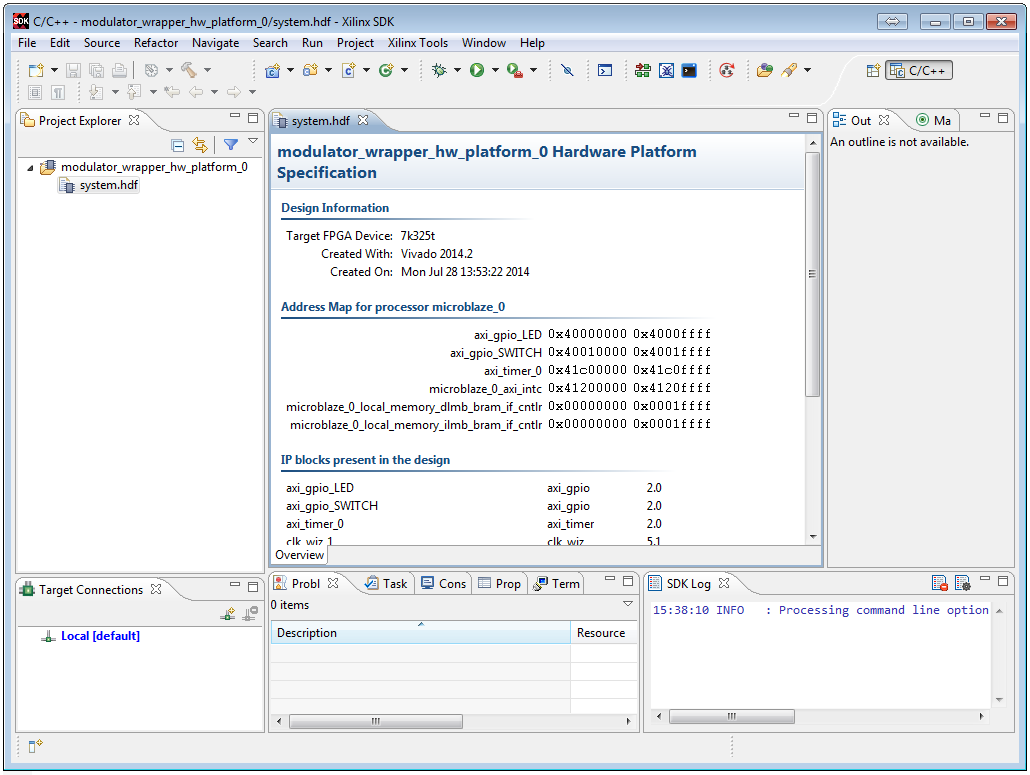
Task: Click the Build (hammer) toolbar icon
Action: click(189, 70)
